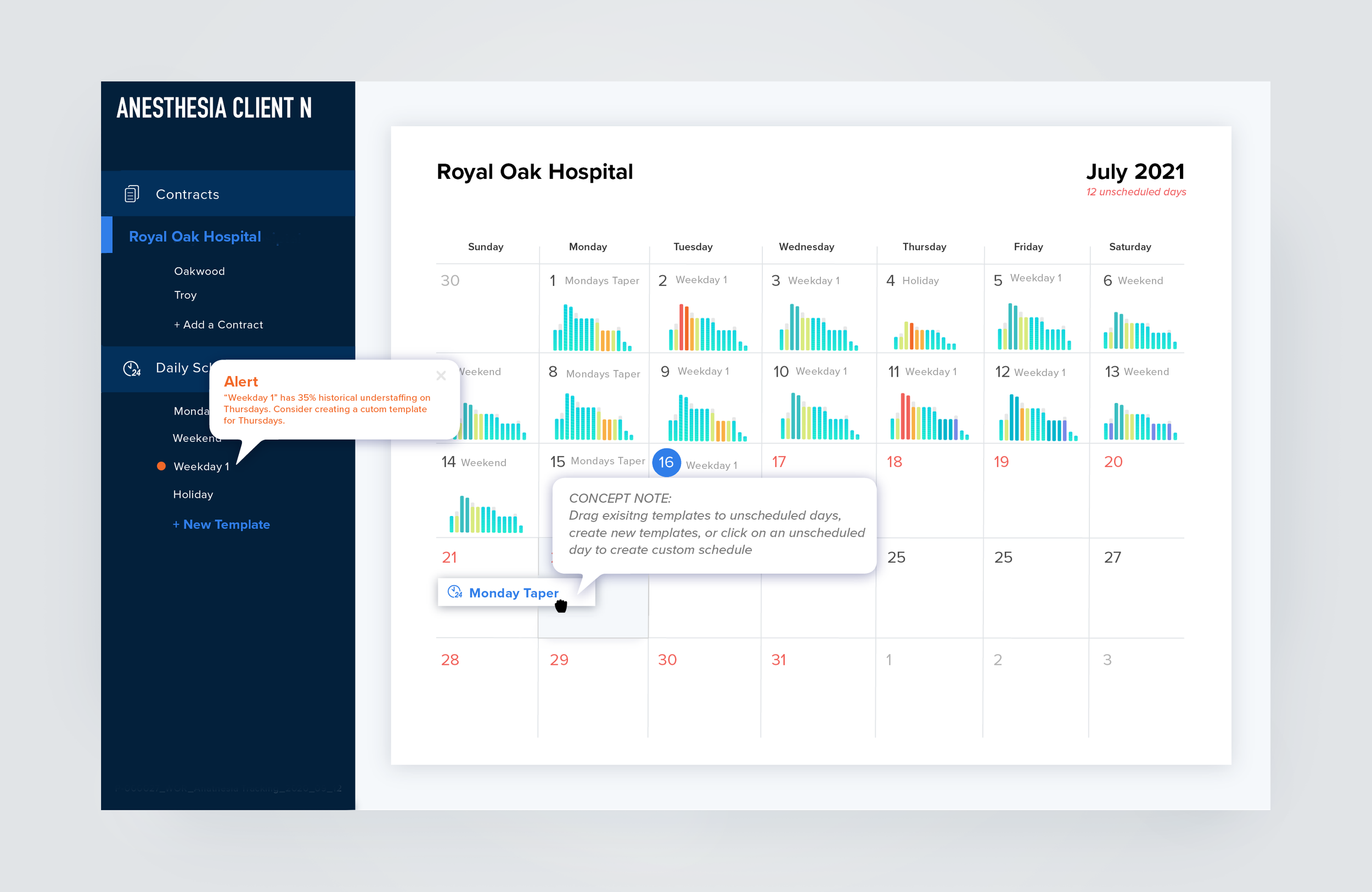Click the New Template link

point(221,524)
